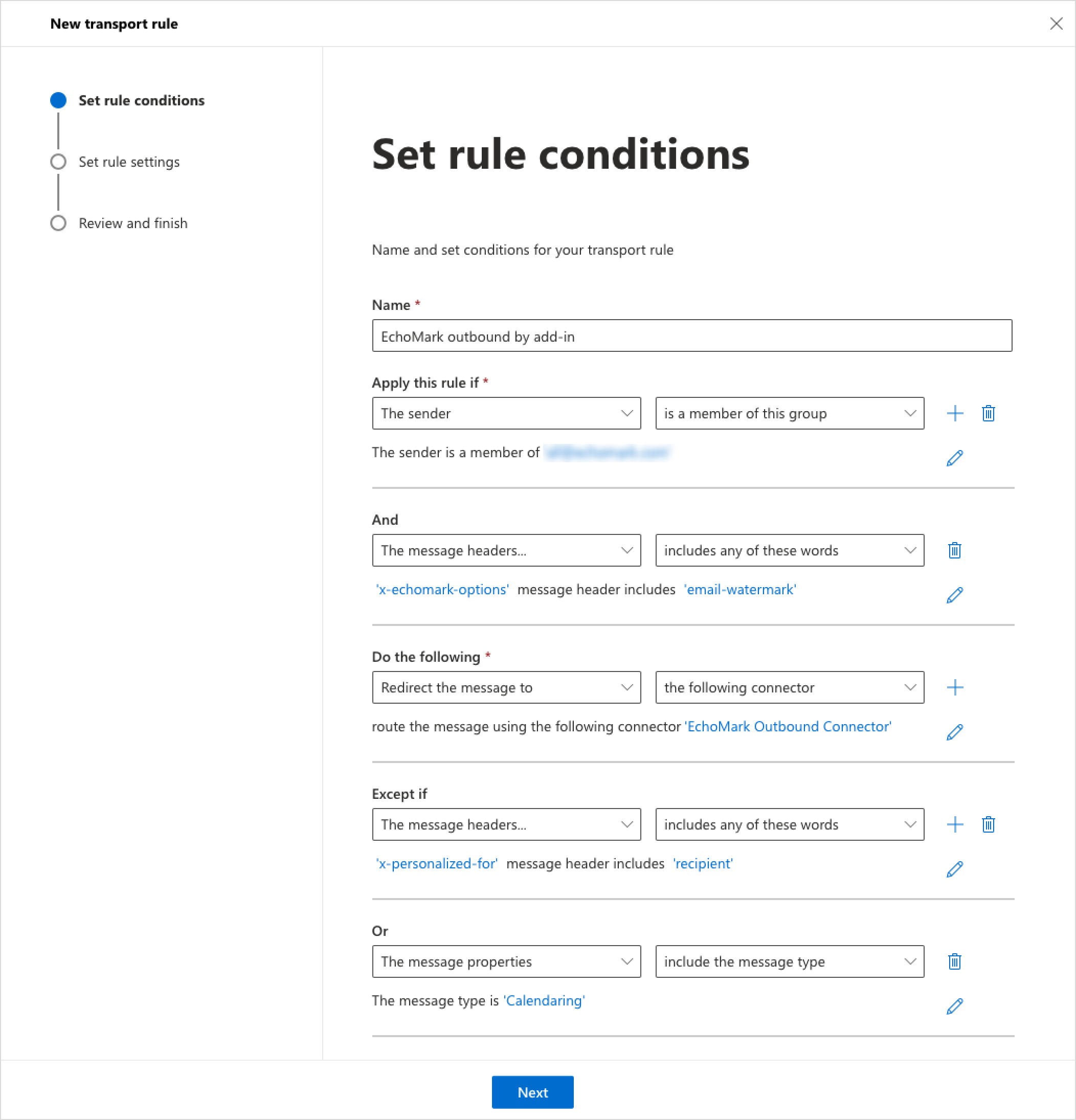Screen dimensions: 1076x1120
Task: Click the Calendaring message type link
Action: click(543, 1000)
